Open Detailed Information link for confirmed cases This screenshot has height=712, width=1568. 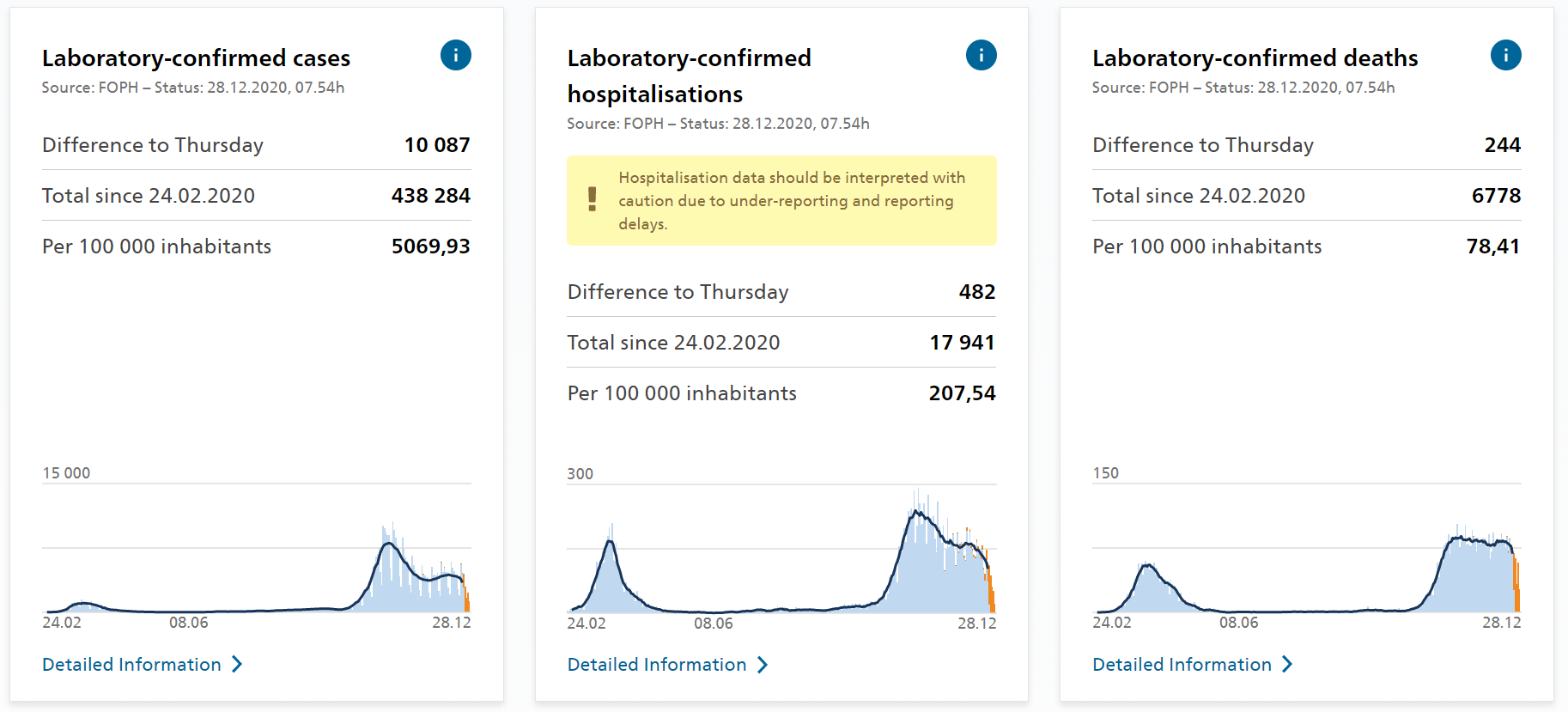click(131, 665)
